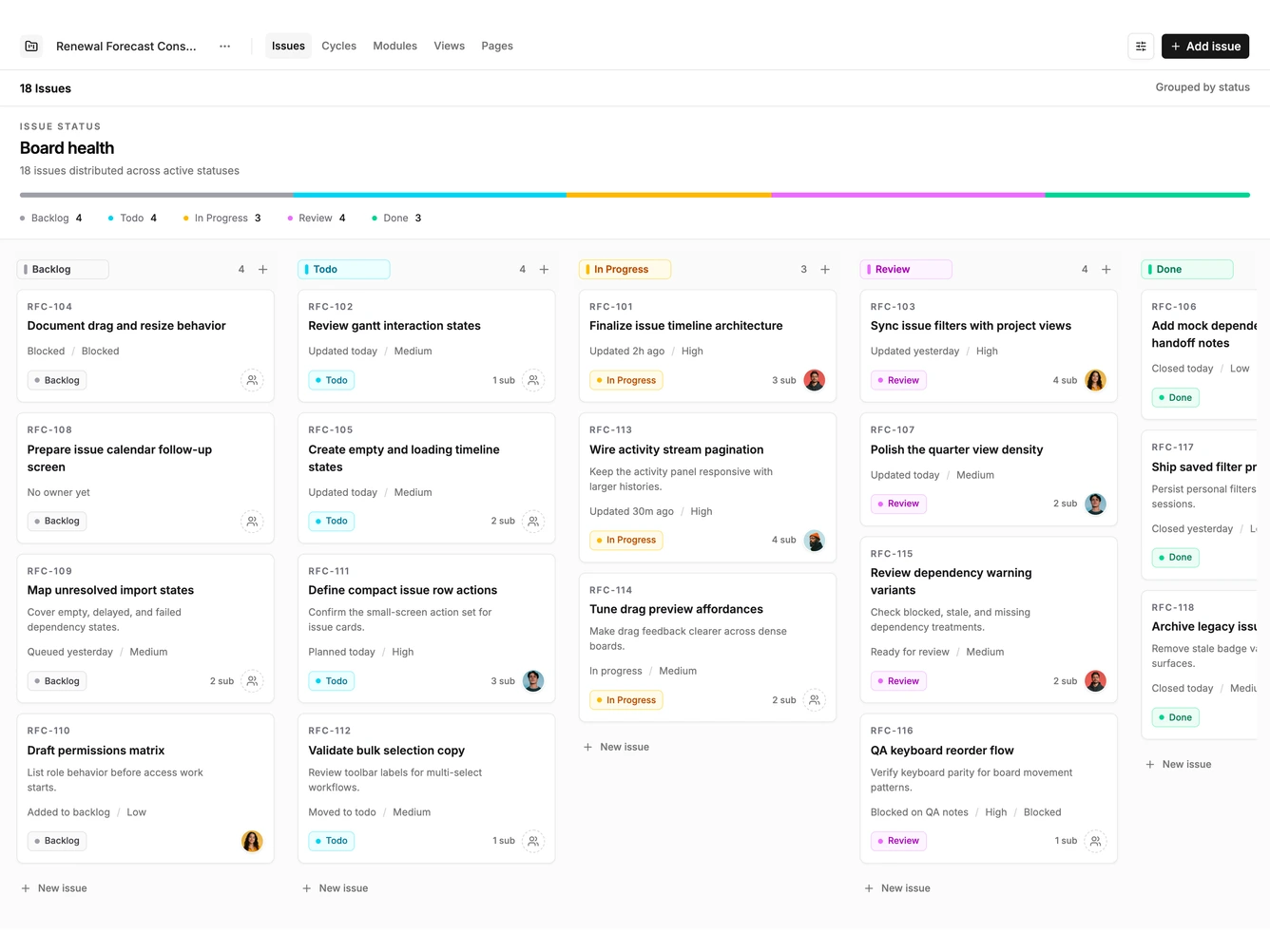The image size is (1270, 952).
Task: Open the display filter settings icon
Action: [1141, 46]
